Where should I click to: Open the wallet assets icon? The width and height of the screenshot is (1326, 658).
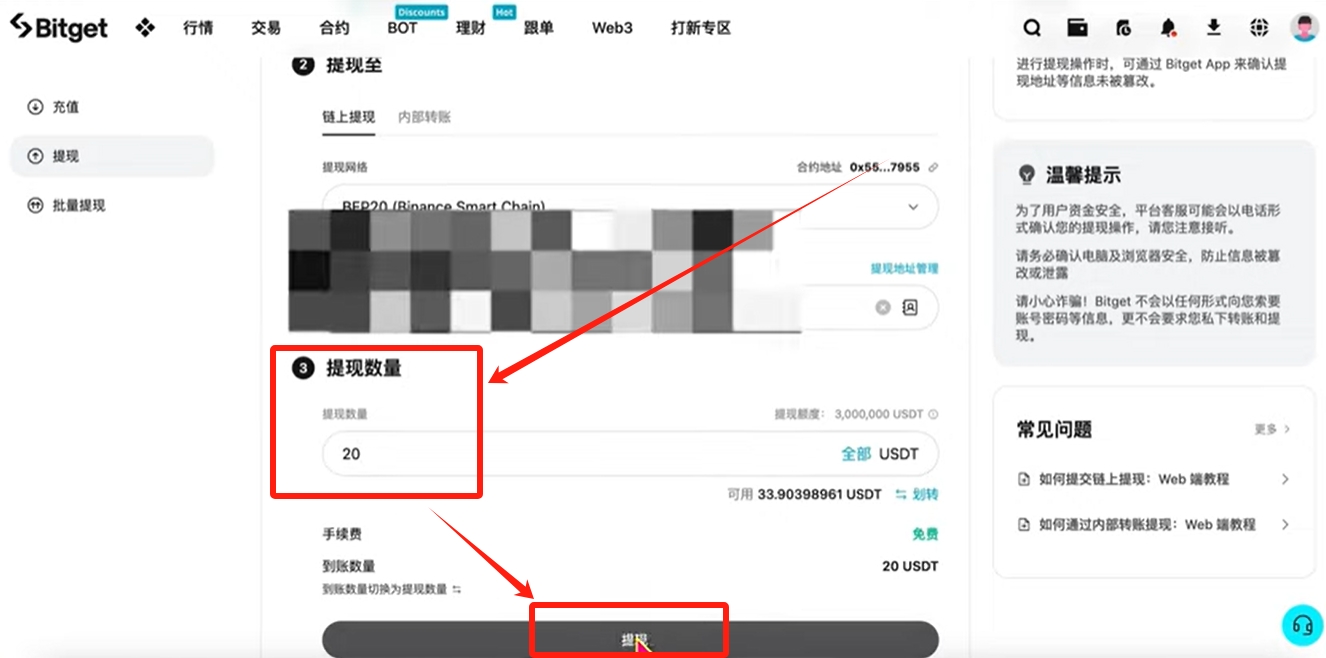pyautogui.click(x=1077, y=27)
